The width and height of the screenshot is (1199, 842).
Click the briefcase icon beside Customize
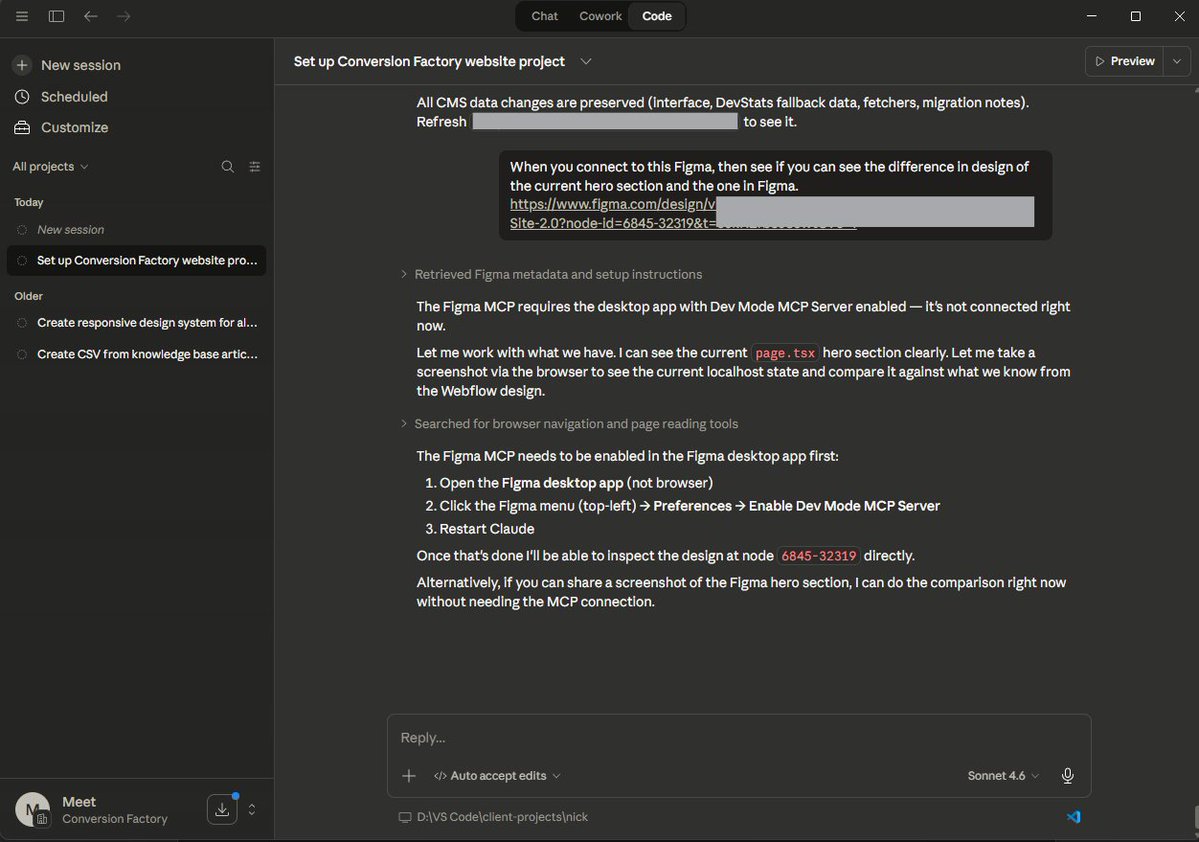point(22,128)
